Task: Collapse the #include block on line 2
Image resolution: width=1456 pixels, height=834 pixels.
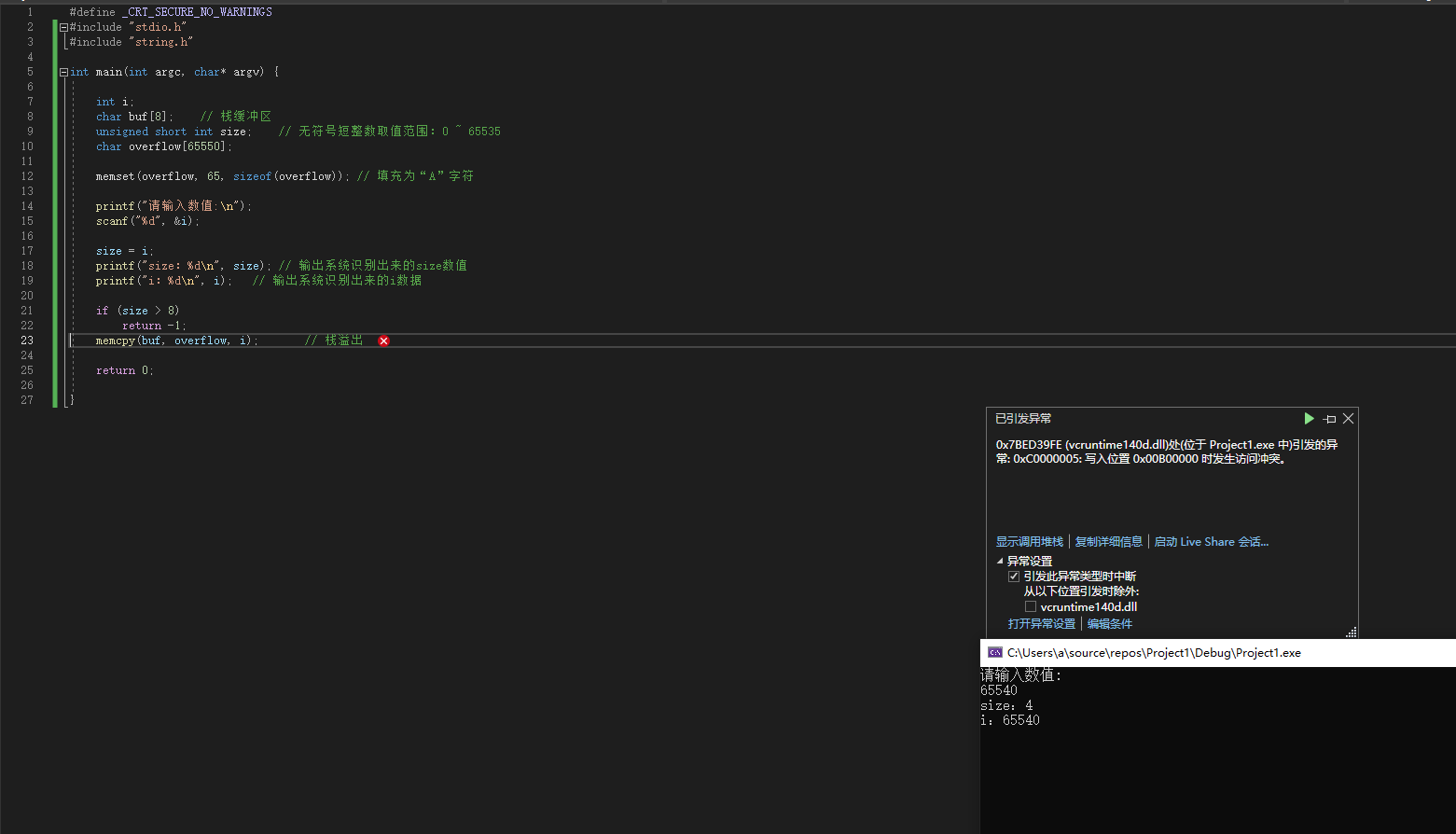Action: coord(63,28)
